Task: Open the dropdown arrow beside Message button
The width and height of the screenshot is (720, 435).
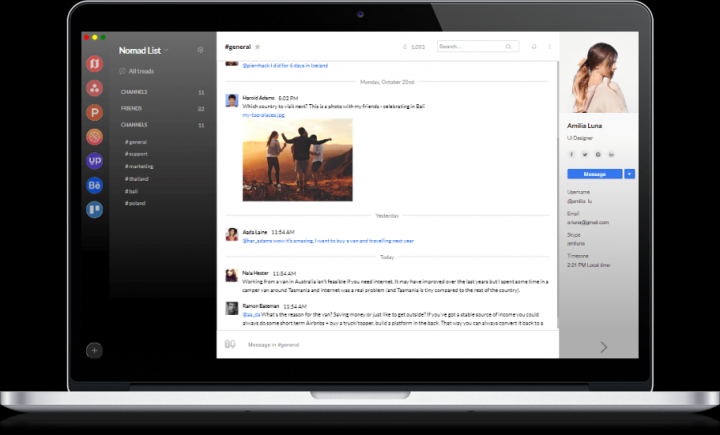Action: click(x=630, y=174)
